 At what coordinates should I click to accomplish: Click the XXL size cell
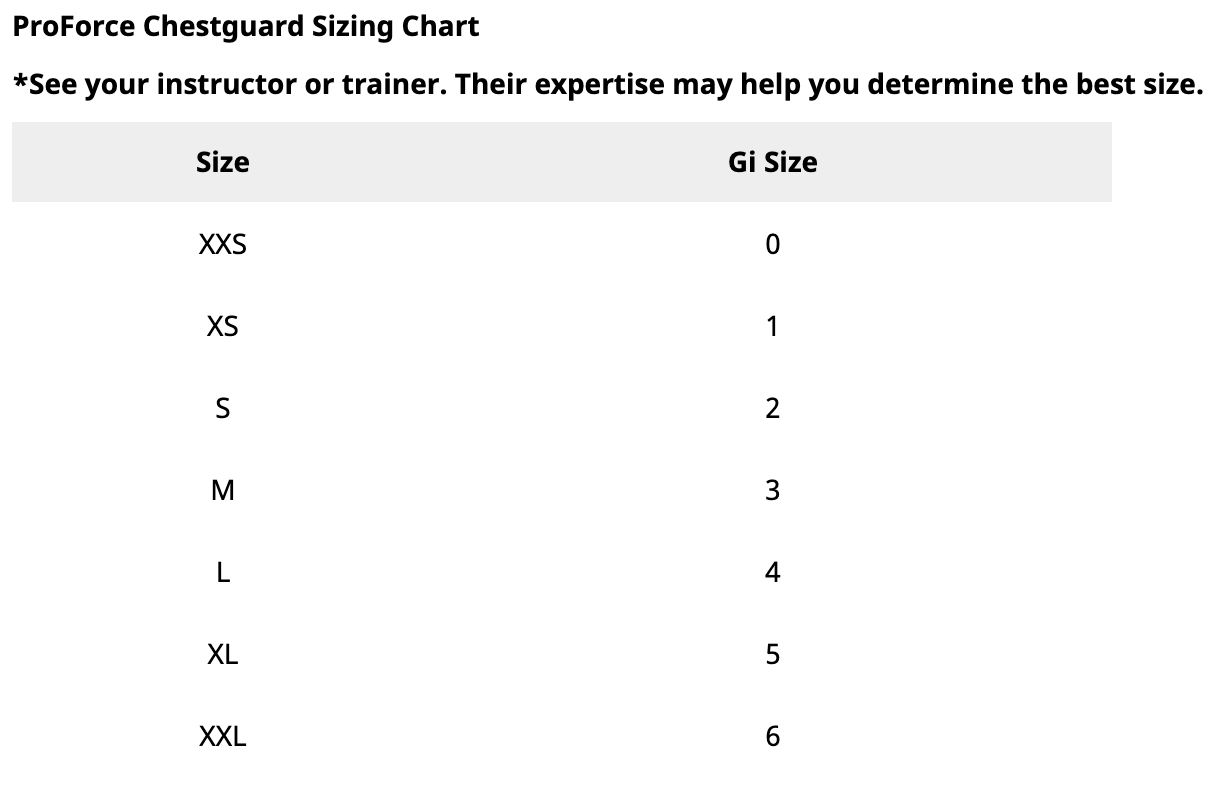click(222, 737)
